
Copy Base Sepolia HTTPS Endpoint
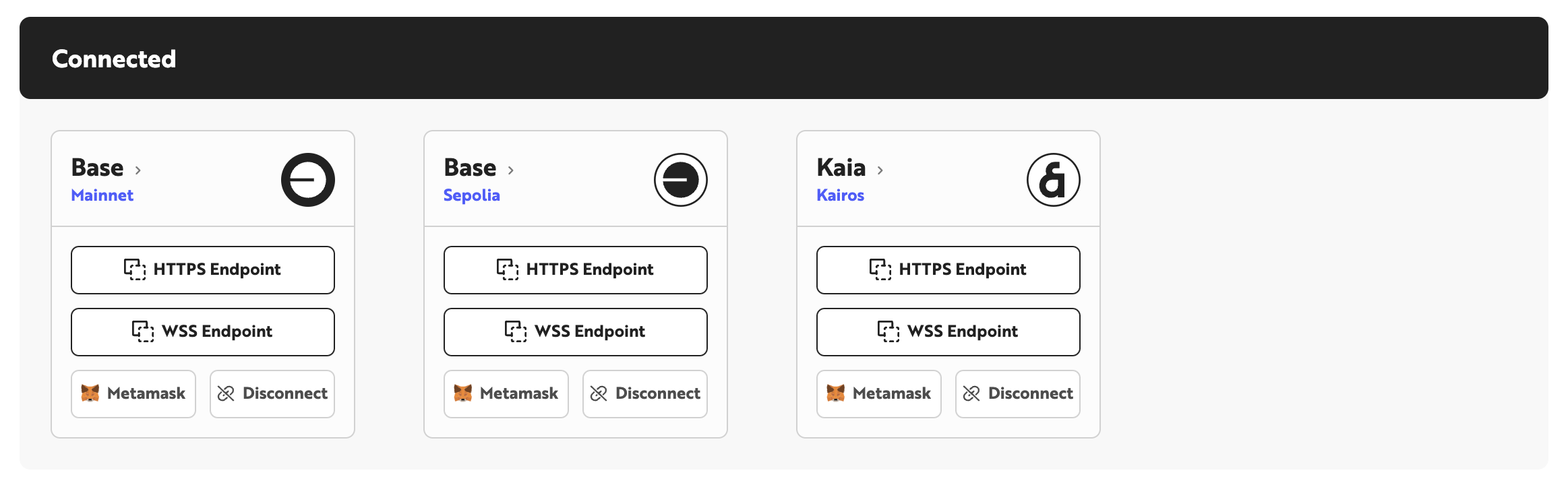(x=576, y=270)
